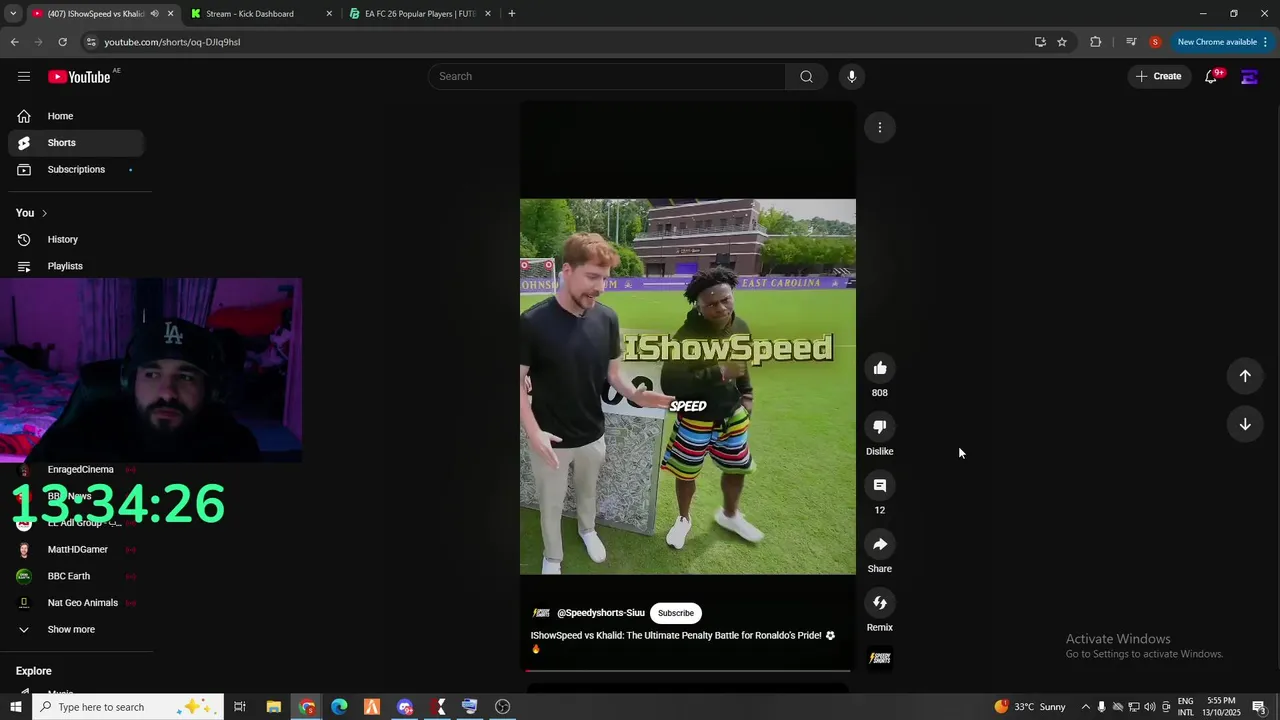This screenshot has height=720, width=1280.
Task: Open @Speedyshorts-Siuu channel name link
Action: [x=601, y=613]
